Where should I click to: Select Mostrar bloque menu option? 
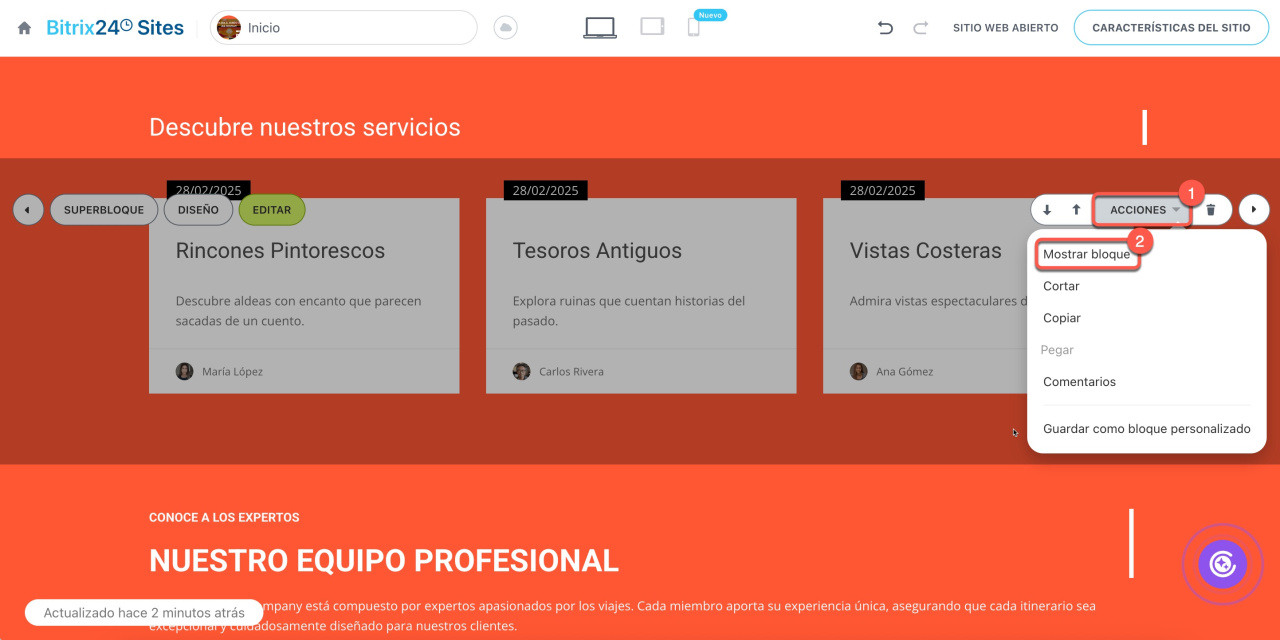point(1086,254)
